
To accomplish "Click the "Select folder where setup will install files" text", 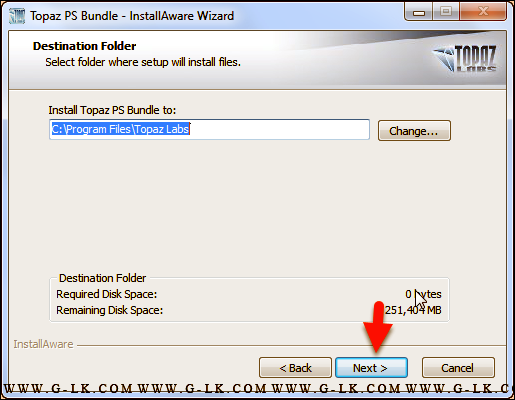I will pyautogui.click(x=143, y=62).
